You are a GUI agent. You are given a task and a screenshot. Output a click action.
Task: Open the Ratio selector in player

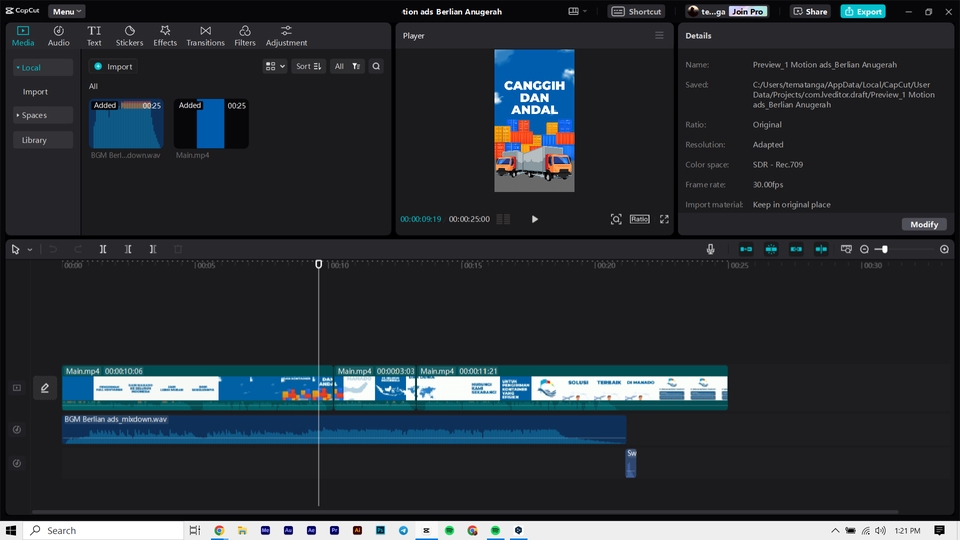click(639, 219)
